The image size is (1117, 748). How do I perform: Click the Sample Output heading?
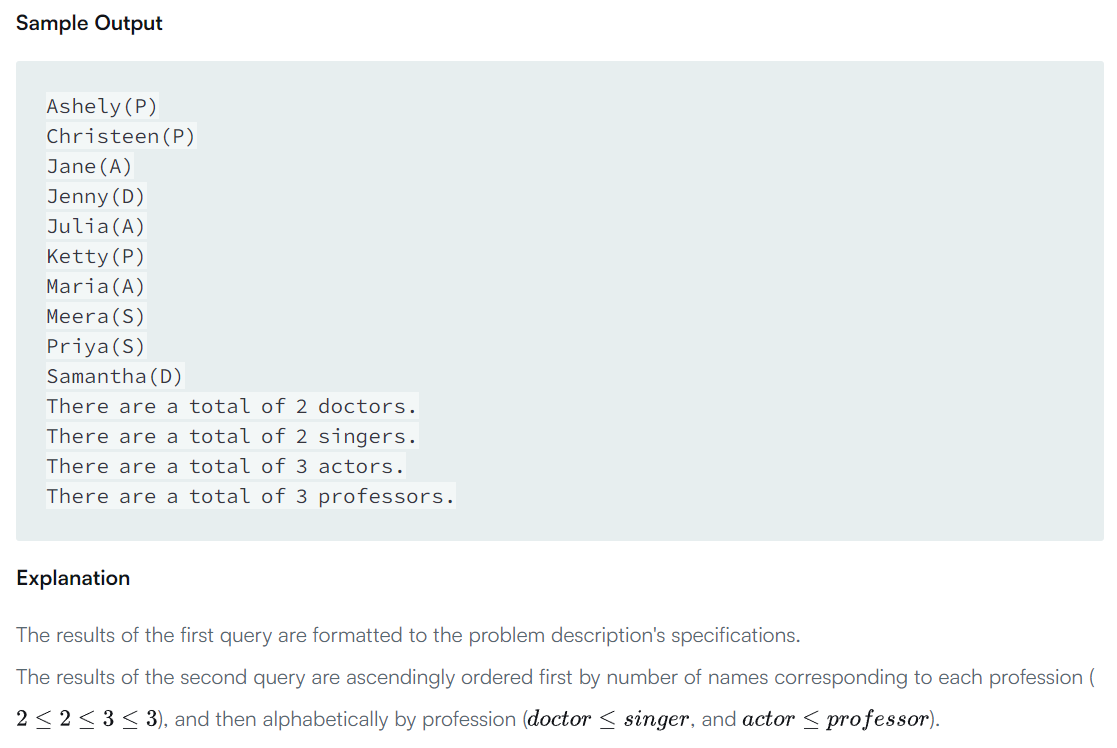click(x=89, y=23)
